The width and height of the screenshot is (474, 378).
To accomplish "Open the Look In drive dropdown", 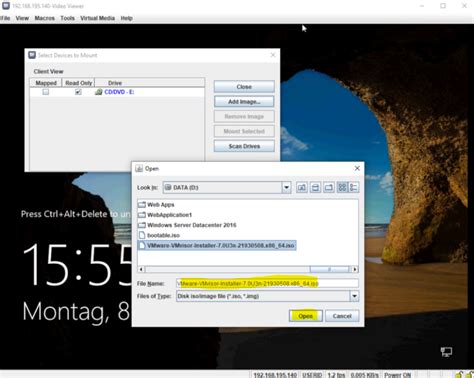I will (x=286, y=187).
